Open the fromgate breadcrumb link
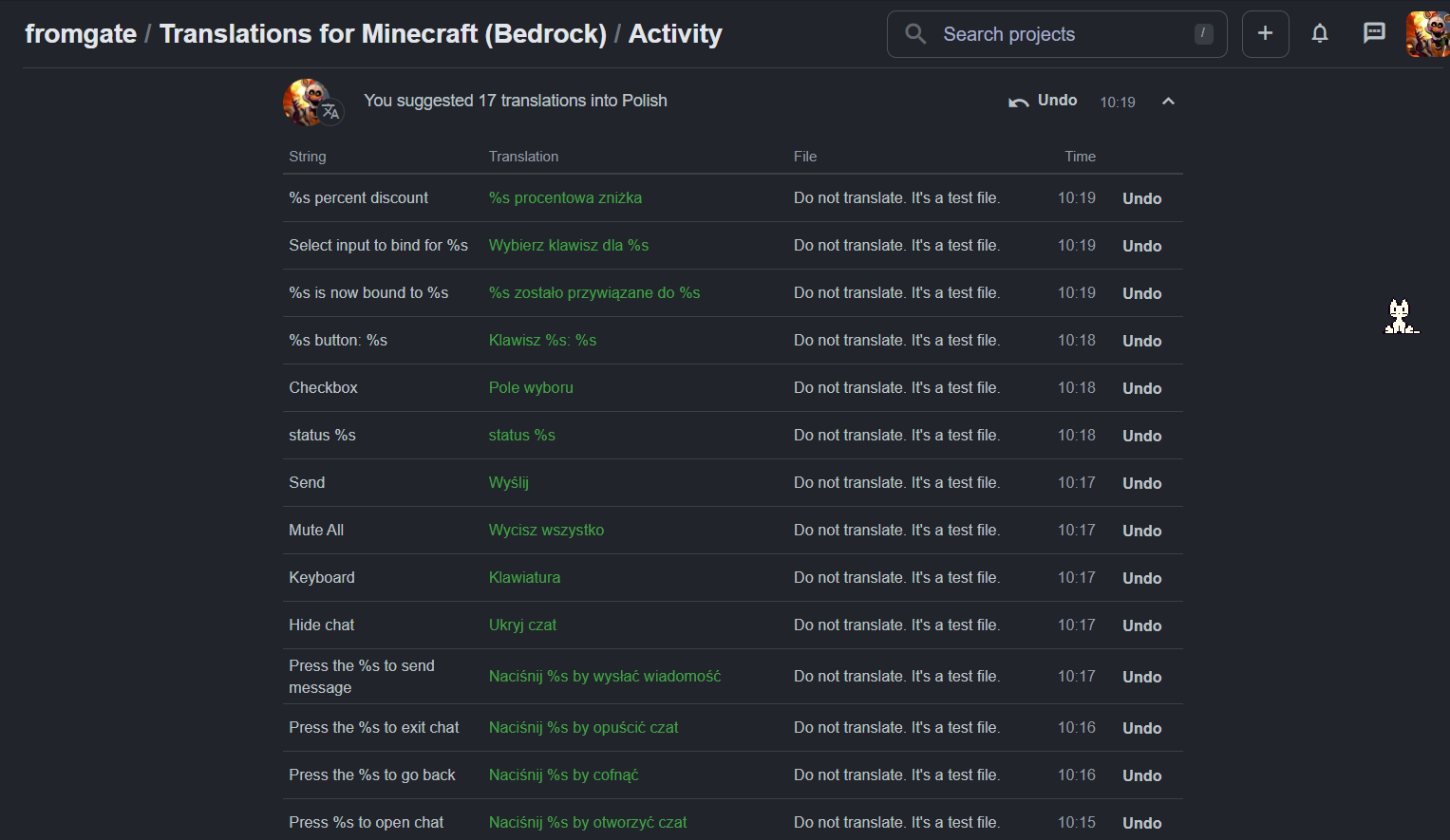 (x=81, y=34)
